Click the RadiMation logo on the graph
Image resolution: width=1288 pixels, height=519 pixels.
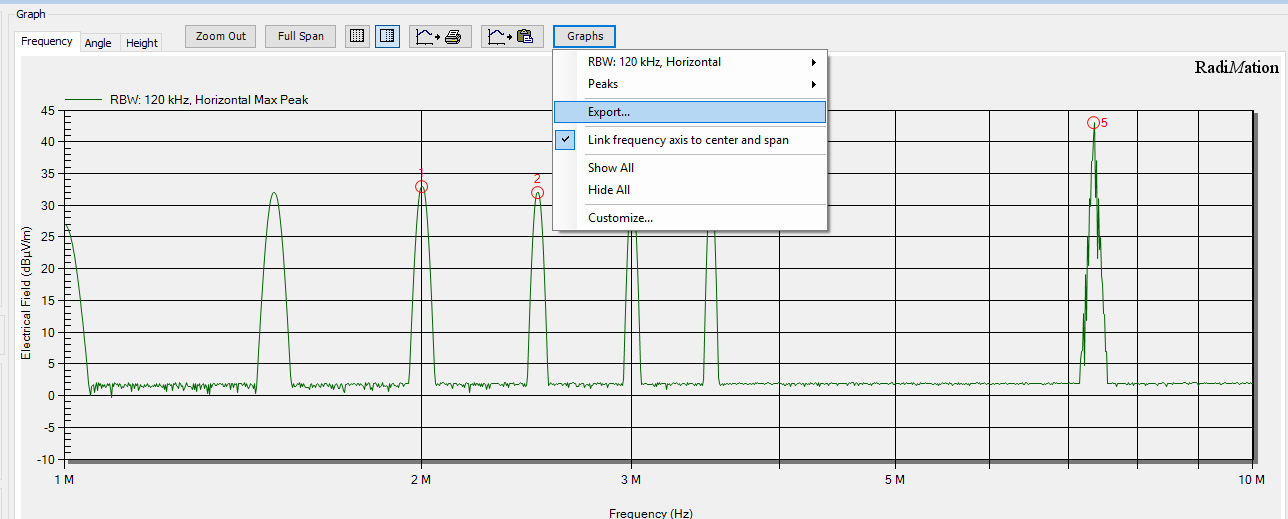pyautogui.click(x=1236, y=68)
